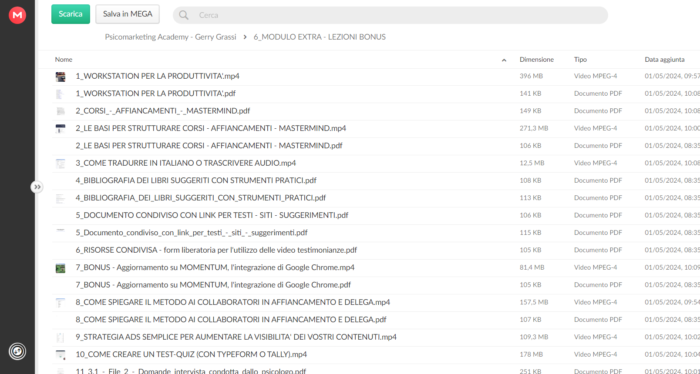
Task: Expand the sidebar with double-arrow button
Action: coord(37,187)
